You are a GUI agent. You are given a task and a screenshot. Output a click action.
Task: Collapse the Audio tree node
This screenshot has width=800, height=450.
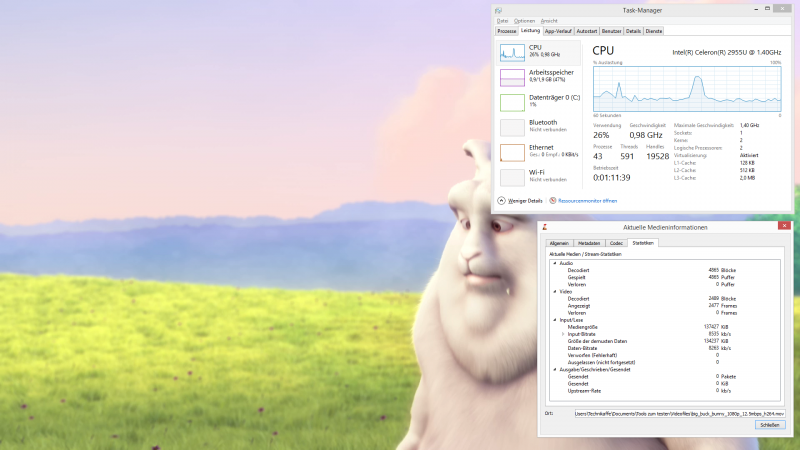pos(555,263)
